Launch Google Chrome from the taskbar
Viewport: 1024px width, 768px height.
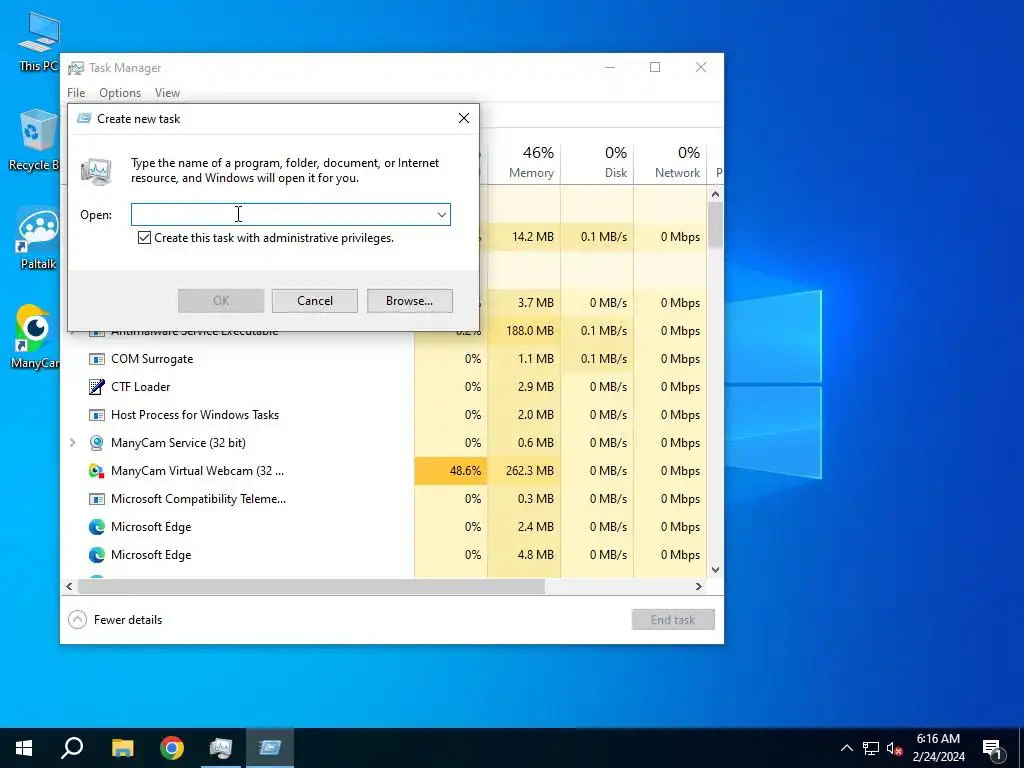[172, 748]
